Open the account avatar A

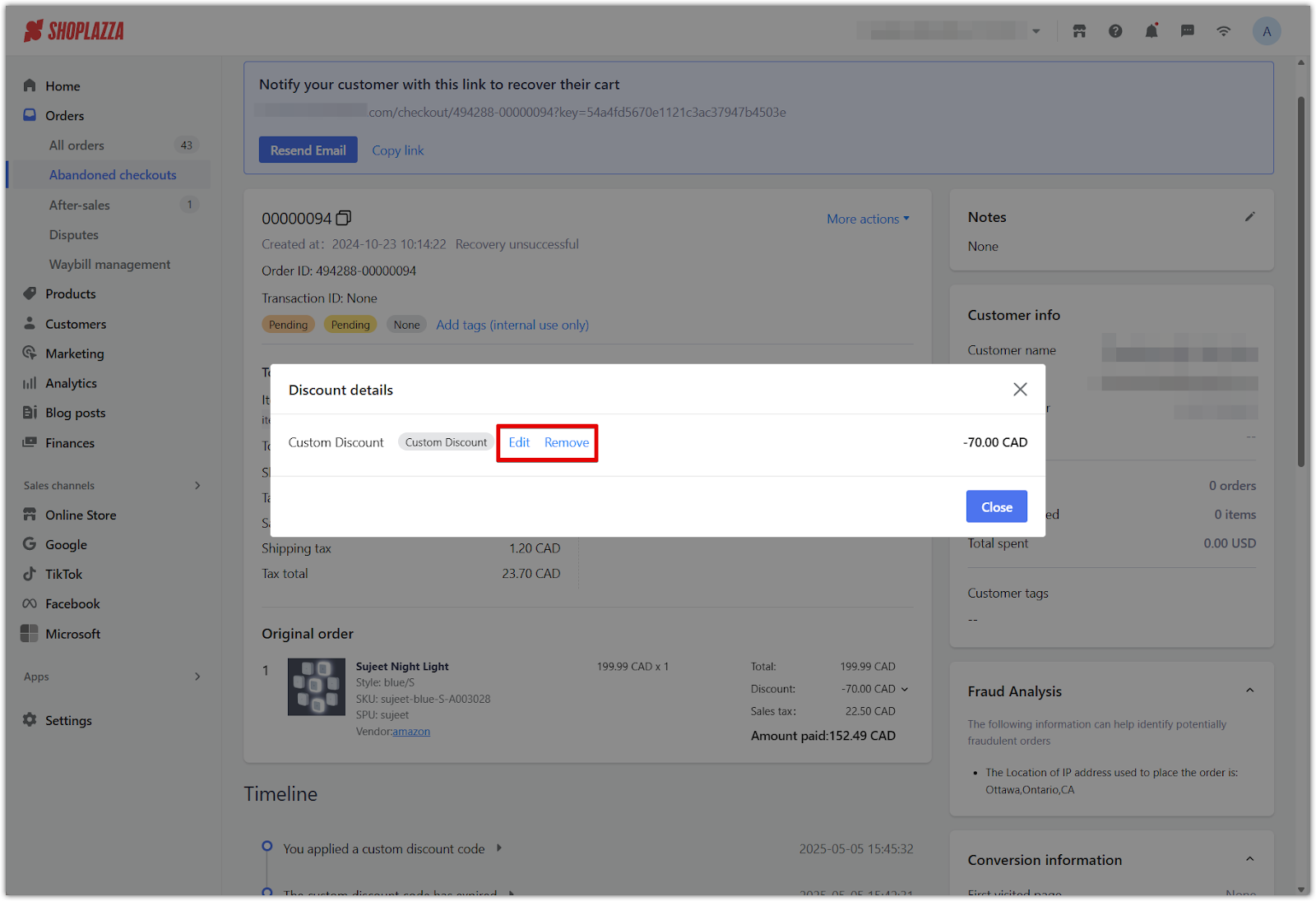[x=1267, y=31]
